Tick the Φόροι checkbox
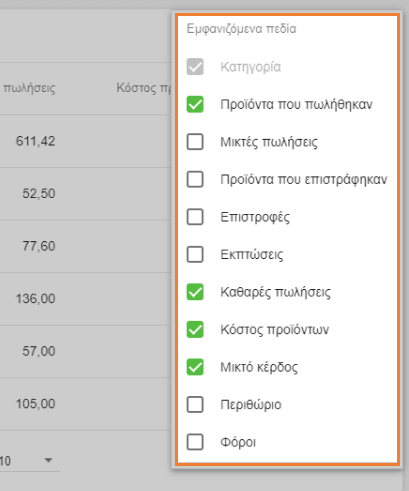 pyautogui.click(x=195, y=442)
